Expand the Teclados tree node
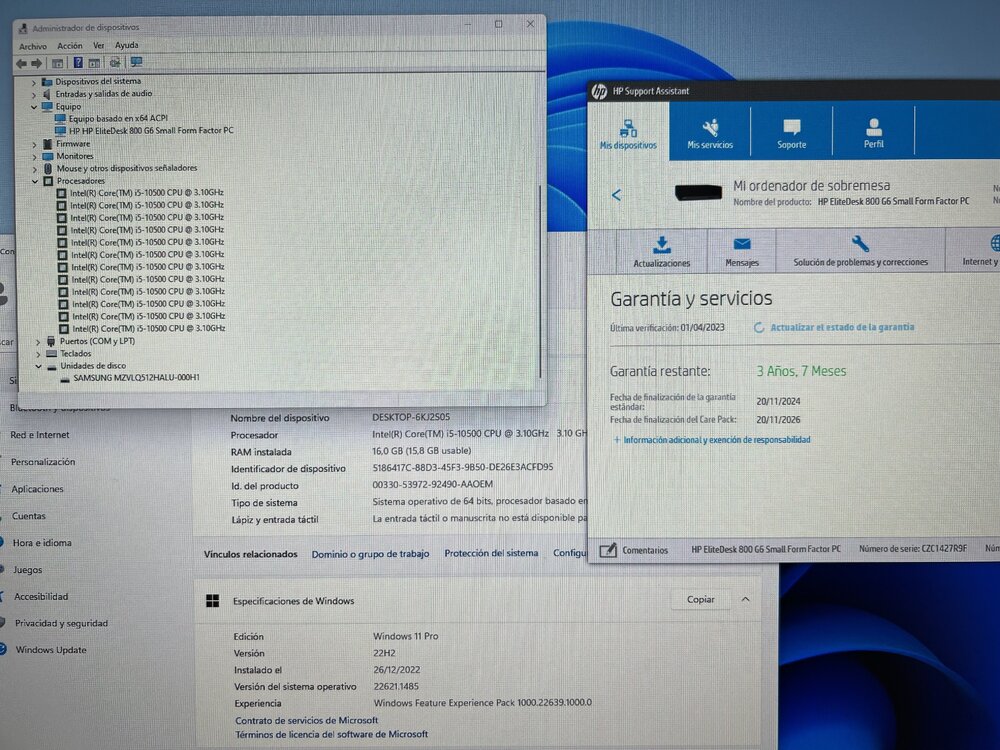The width and height of the screenshot is (1000, 750). tap(38, 354)
